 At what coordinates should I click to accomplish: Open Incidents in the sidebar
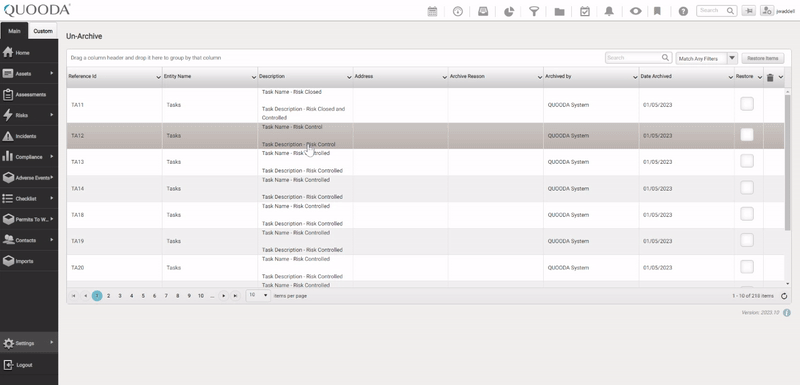[x=29, y=136]
